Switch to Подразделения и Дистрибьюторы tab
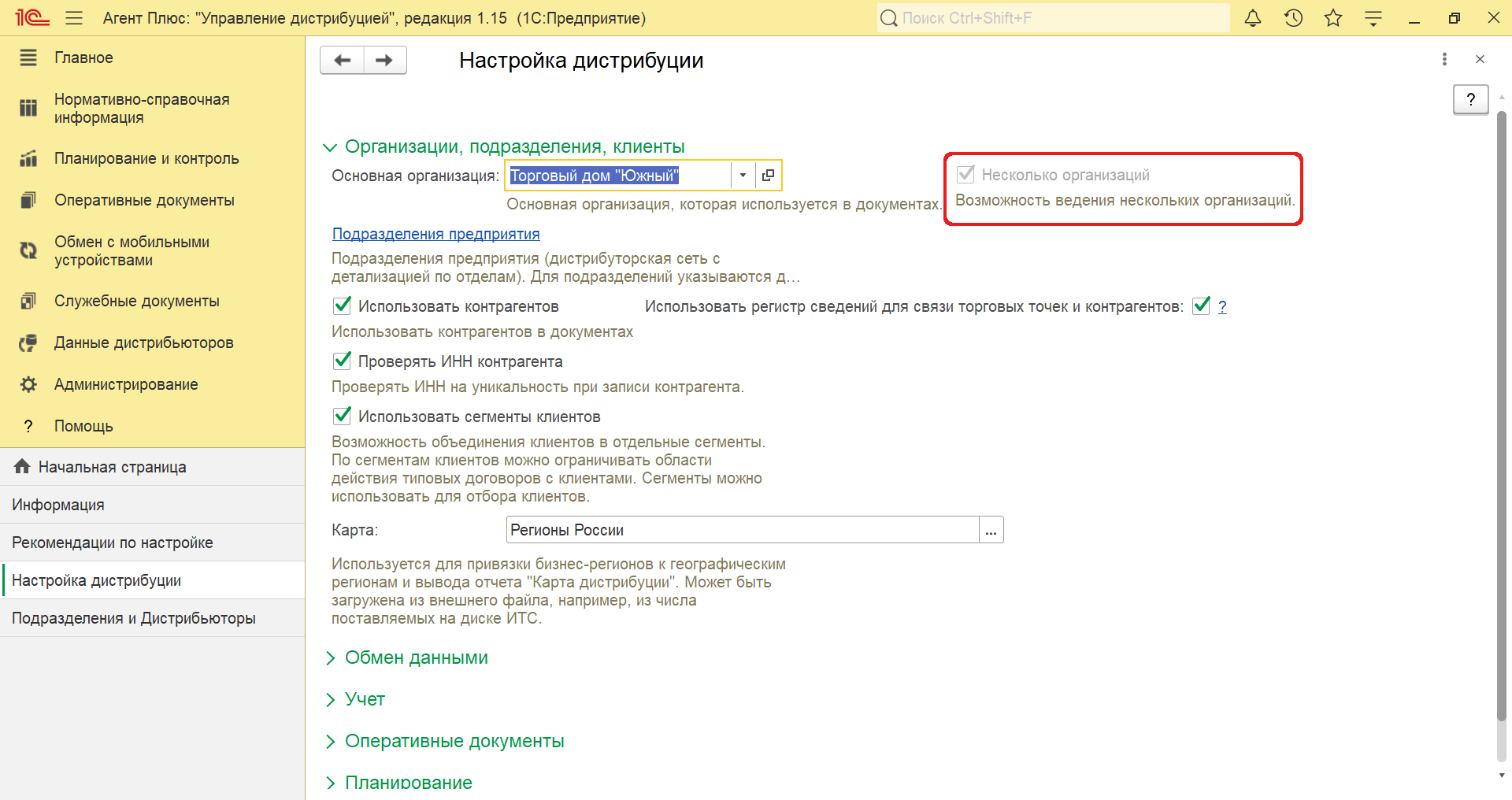Viewport: 1512px width, 800px height. 152,618
